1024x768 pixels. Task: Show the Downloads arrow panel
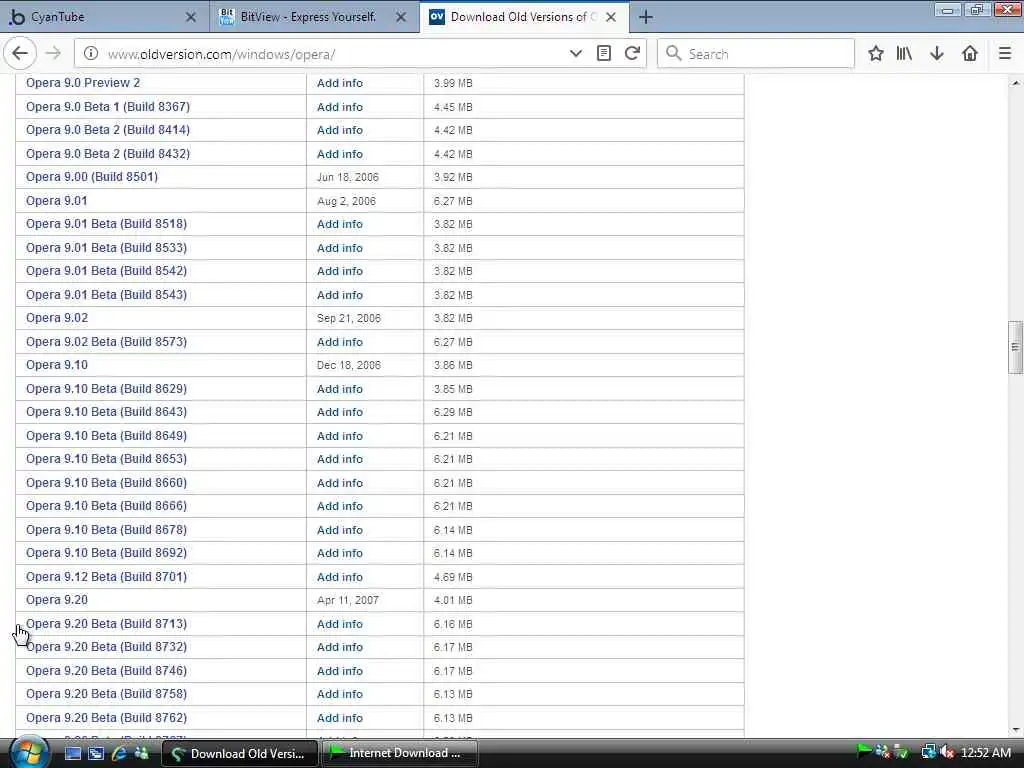point(937,54)
